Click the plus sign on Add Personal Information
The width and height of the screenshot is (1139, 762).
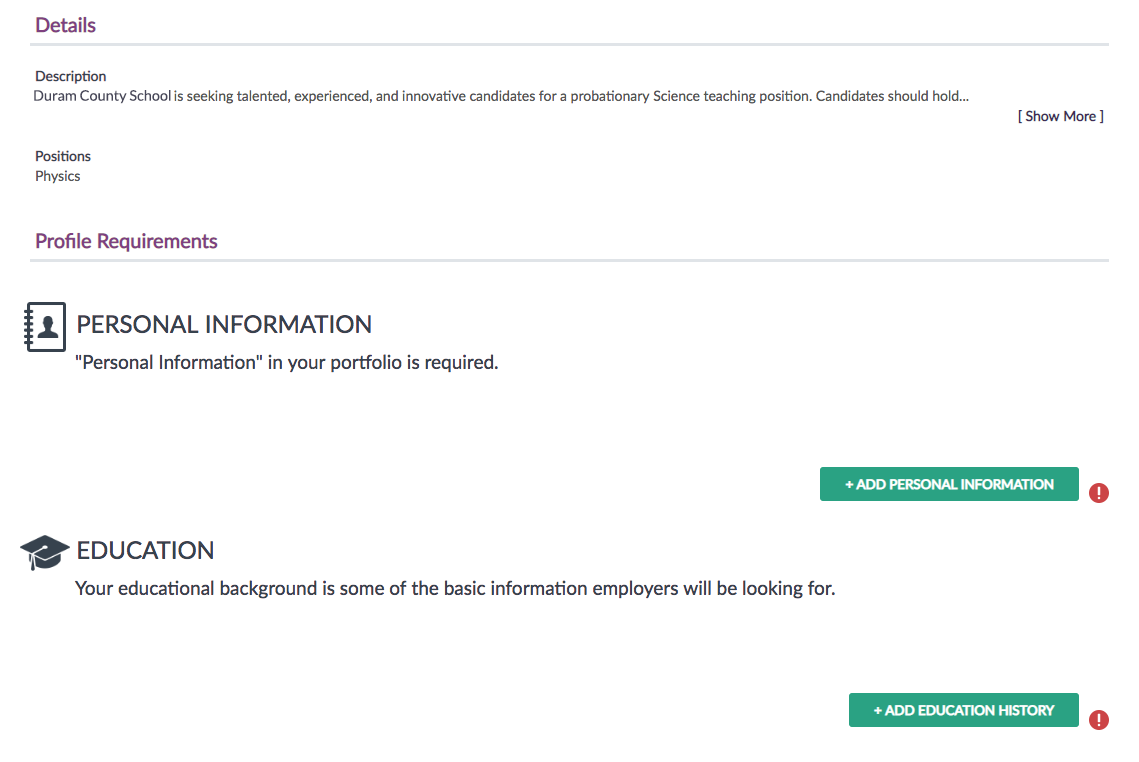pos(849,485)
